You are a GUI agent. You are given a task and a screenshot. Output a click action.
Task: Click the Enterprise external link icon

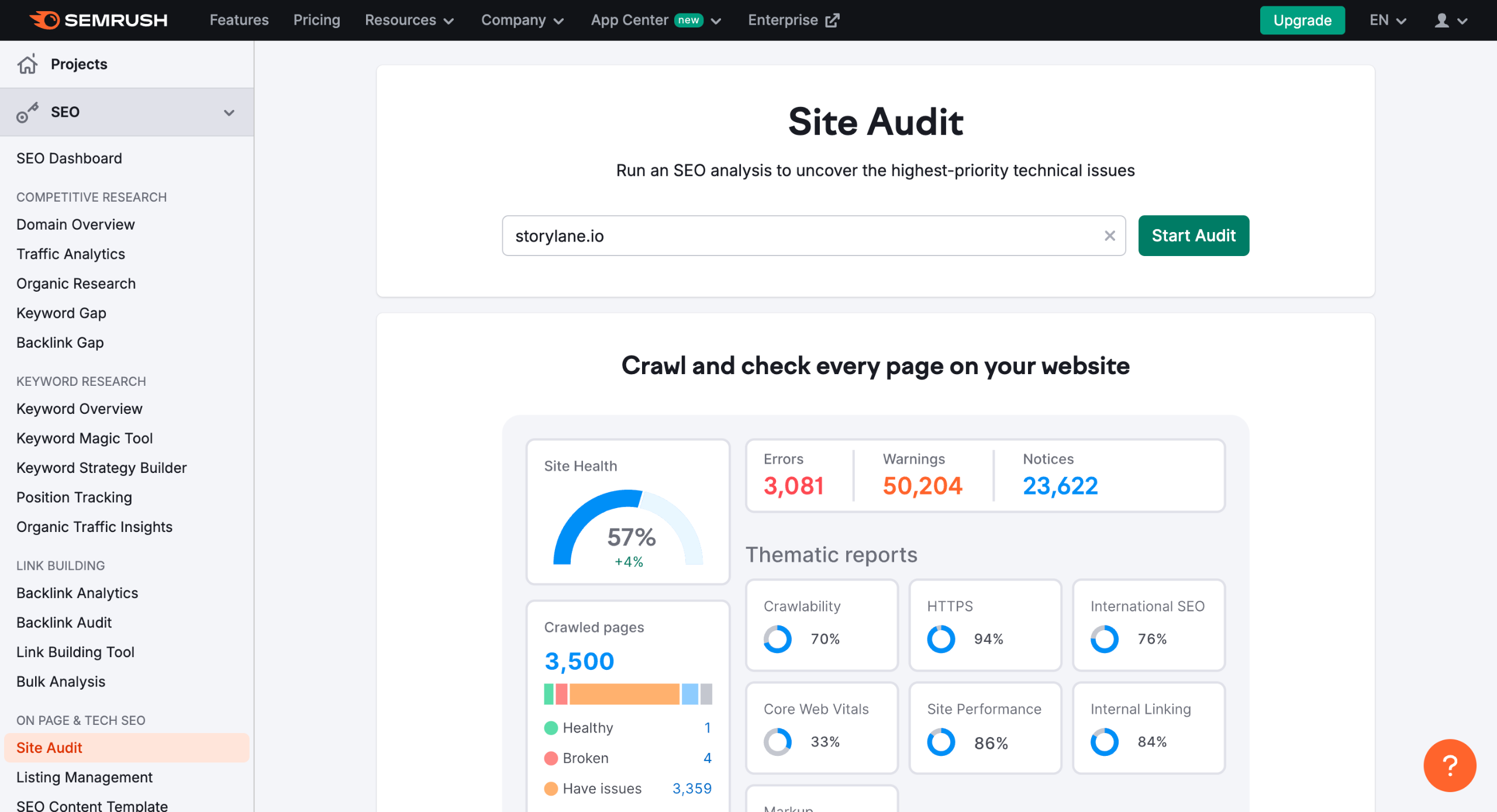point(832,20)
